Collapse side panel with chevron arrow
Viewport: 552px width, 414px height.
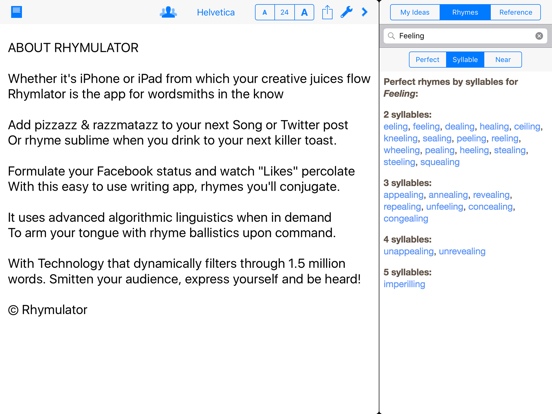[x=365, y=12]
